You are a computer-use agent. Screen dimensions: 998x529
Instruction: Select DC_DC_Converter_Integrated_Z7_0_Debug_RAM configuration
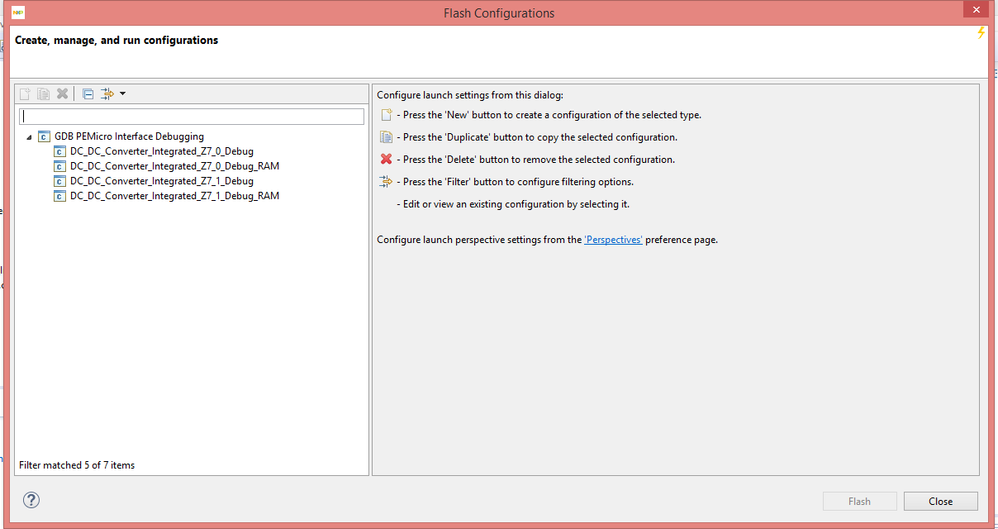click(x=174, y=166)
